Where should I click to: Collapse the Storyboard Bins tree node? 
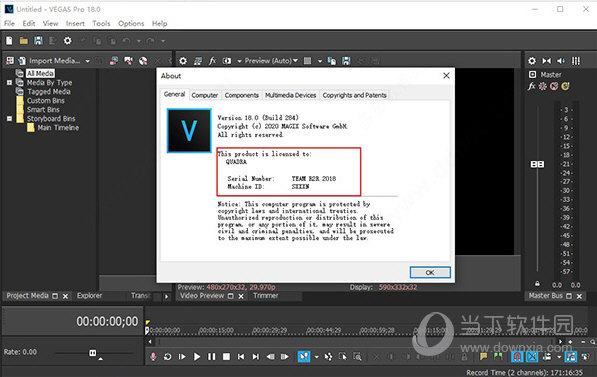[9, 119]
